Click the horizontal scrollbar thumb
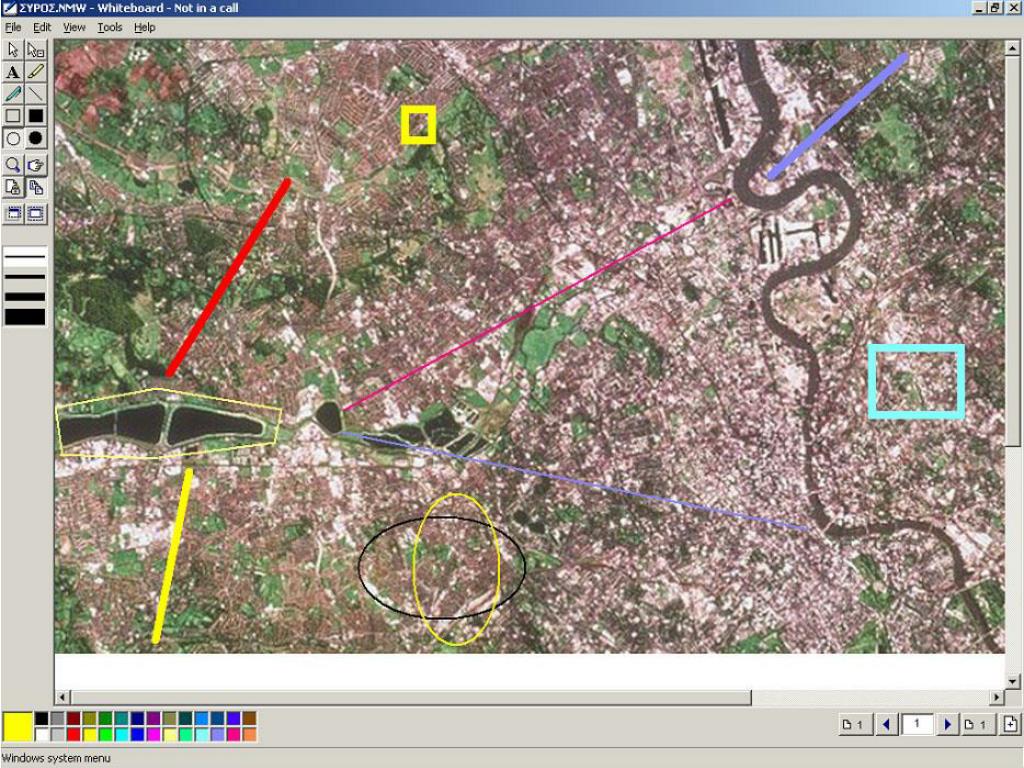 point(411,697)
